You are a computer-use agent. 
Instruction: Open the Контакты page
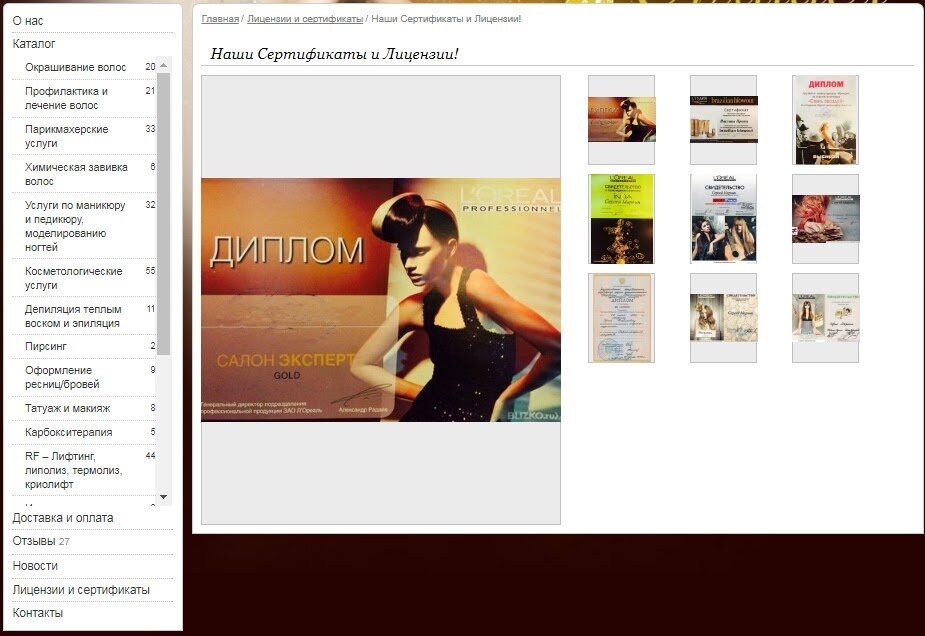point(37,612)
